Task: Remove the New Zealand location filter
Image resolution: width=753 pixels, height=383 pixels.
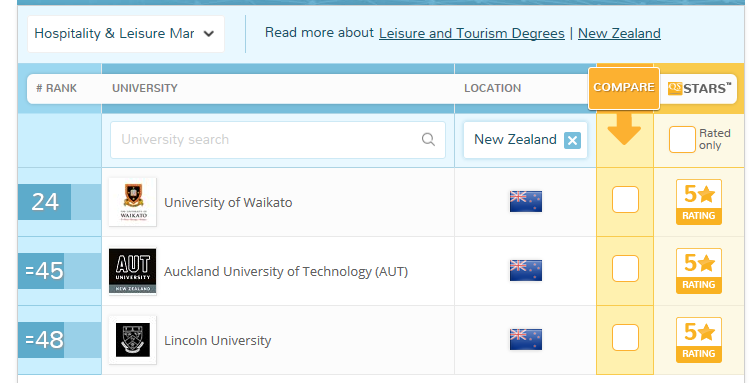Action: click(x=572, y=140)
